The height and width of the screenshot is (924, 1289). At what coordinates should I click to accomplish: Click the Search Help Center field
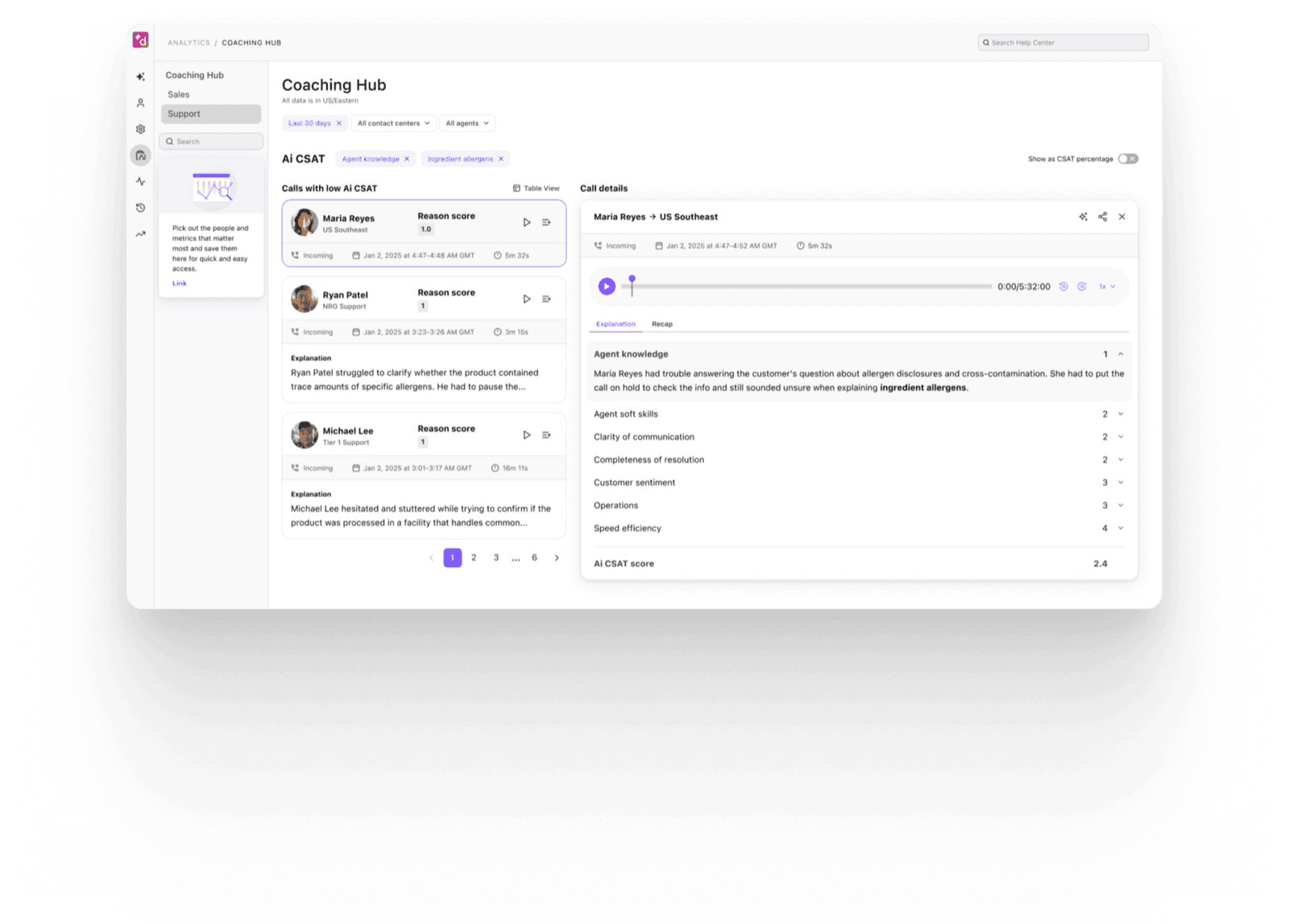[1063, 43]
